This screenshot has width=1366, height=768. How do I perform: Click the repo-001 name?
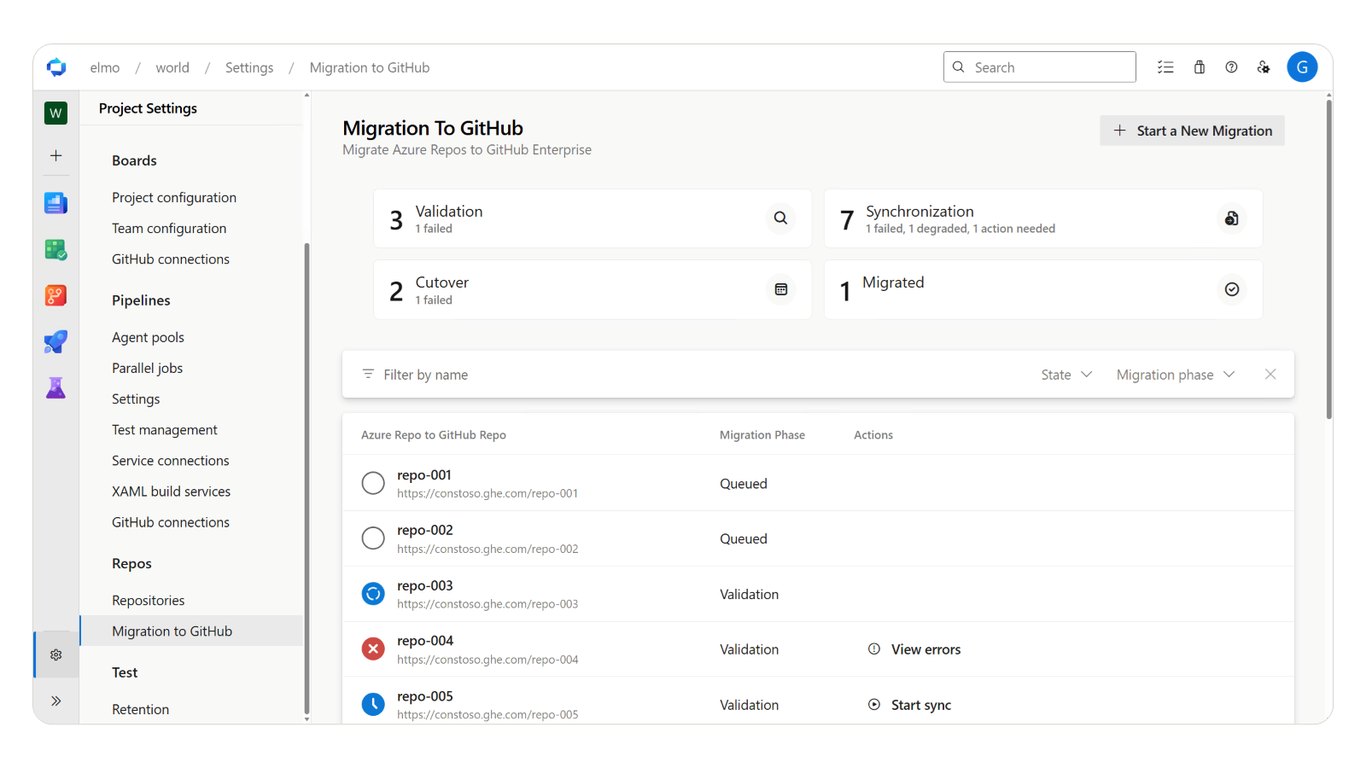(x=425, y=475)
